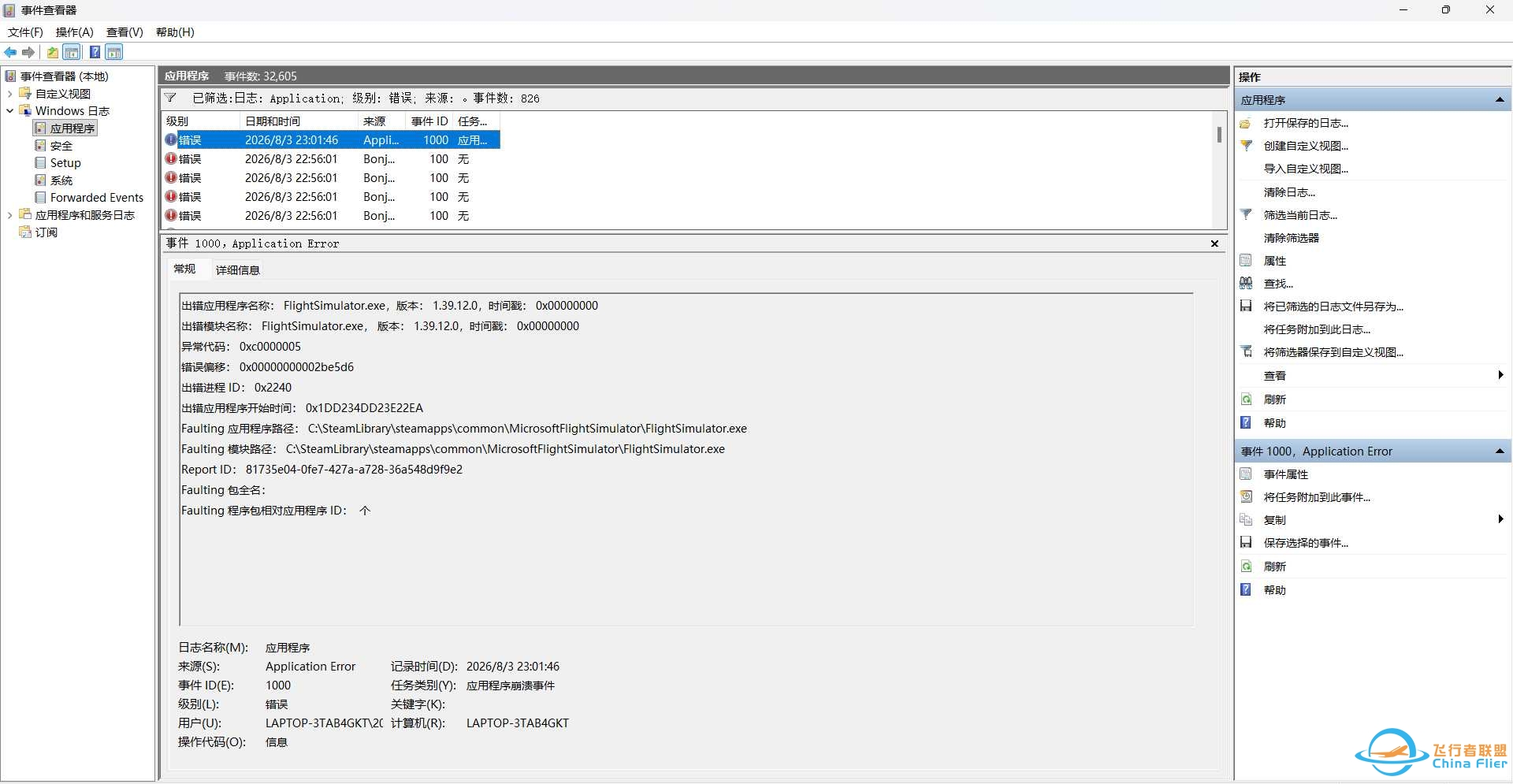This screenshot has width=1513, height=784.
Task: Click the 异常代码 0xc0000005 line
Action: (x=241, y=347)
